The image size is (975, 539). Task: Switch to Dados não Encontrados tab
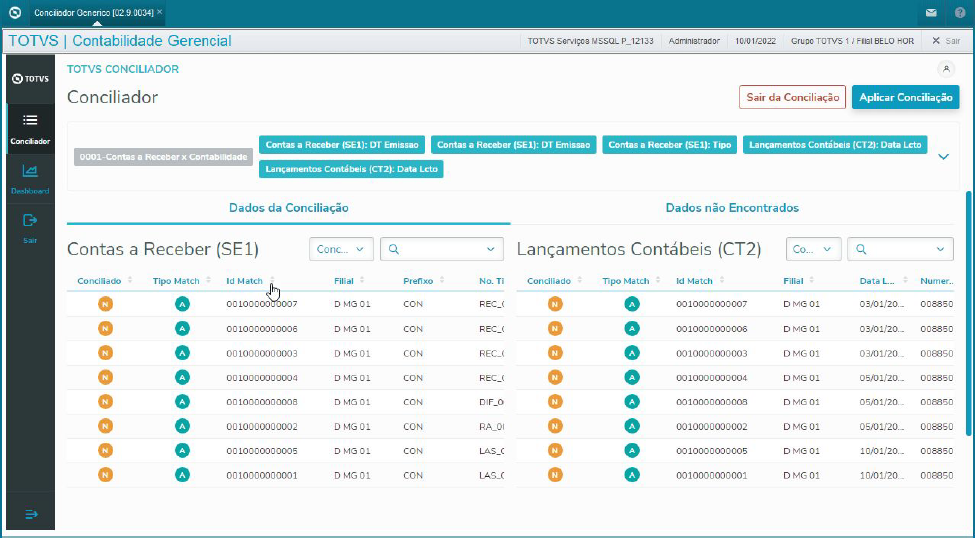(731, 208)
